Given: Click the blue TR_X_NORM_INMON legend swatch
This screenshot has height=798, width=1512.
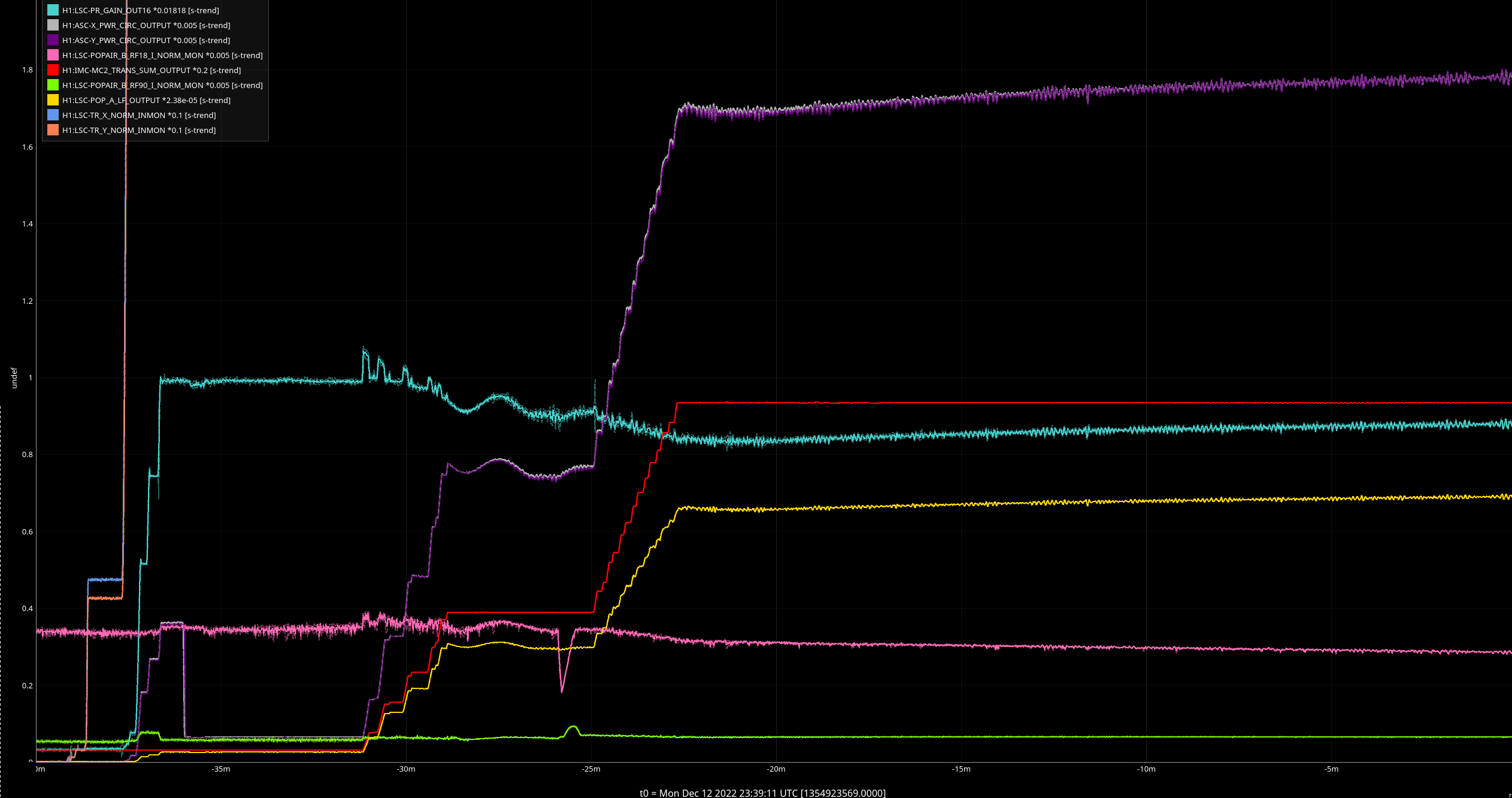Looking at the screenshot, I should (x=53, y=115).
